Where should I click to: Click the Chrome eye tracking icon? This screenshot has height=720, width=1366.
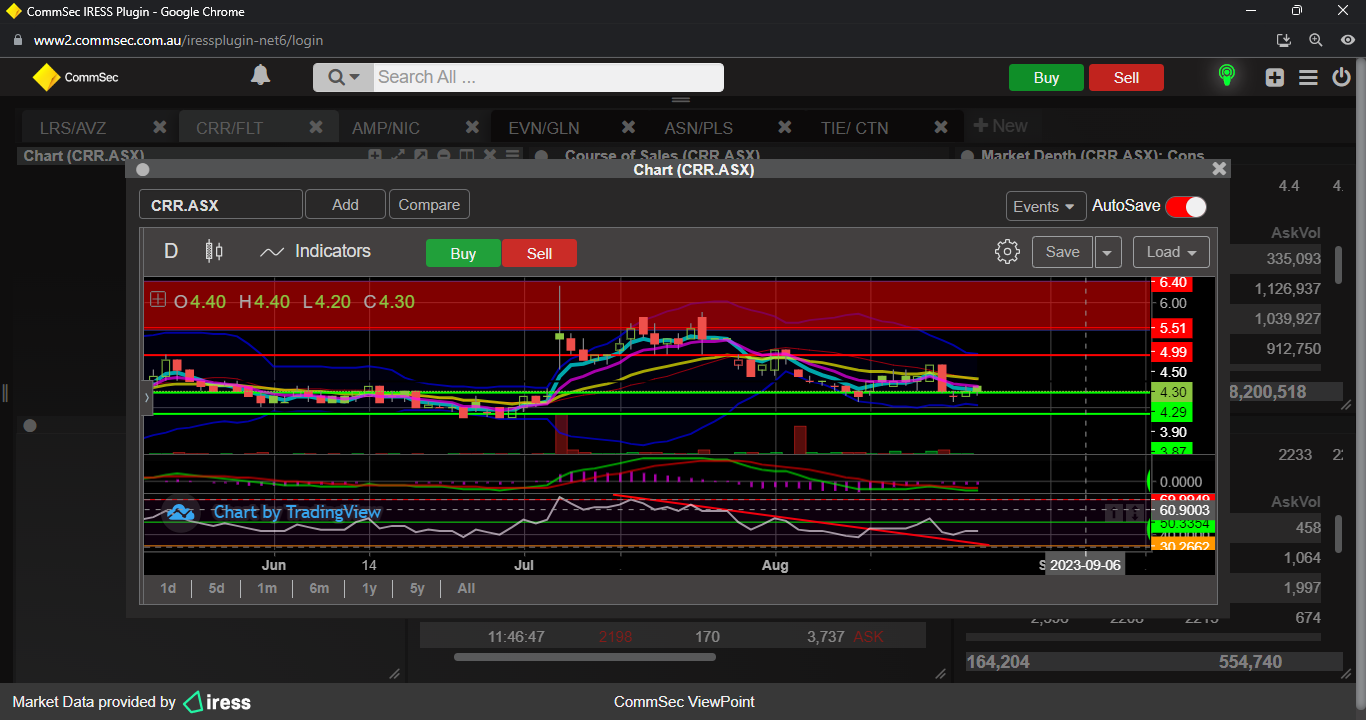coord(1347,40)
